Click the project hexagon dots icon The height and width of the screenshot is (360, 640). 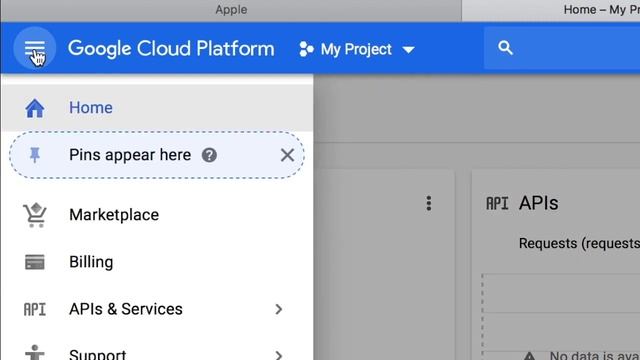click(306, 49)
